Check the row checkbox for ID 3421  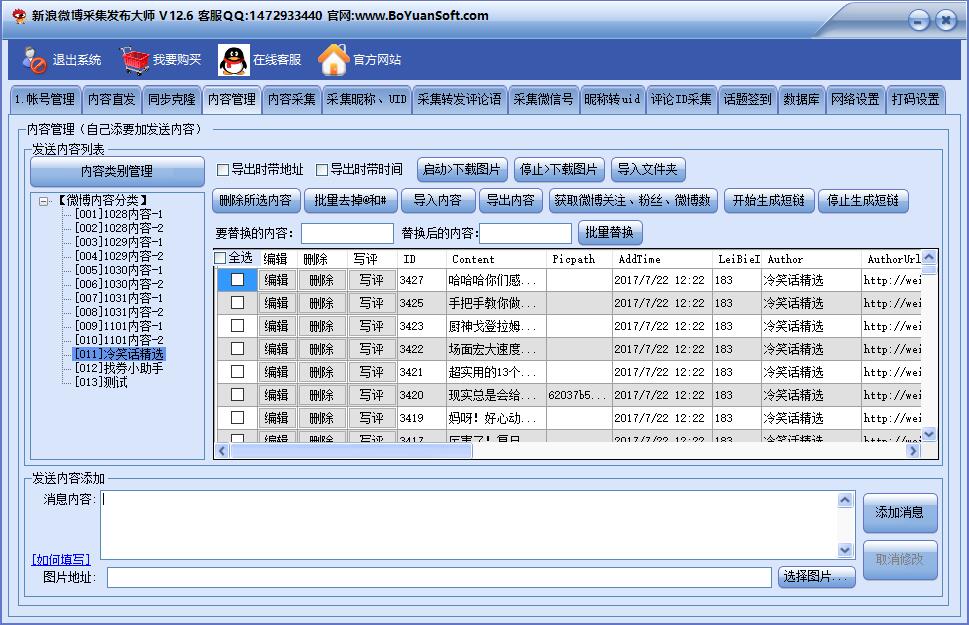(237, 372)
